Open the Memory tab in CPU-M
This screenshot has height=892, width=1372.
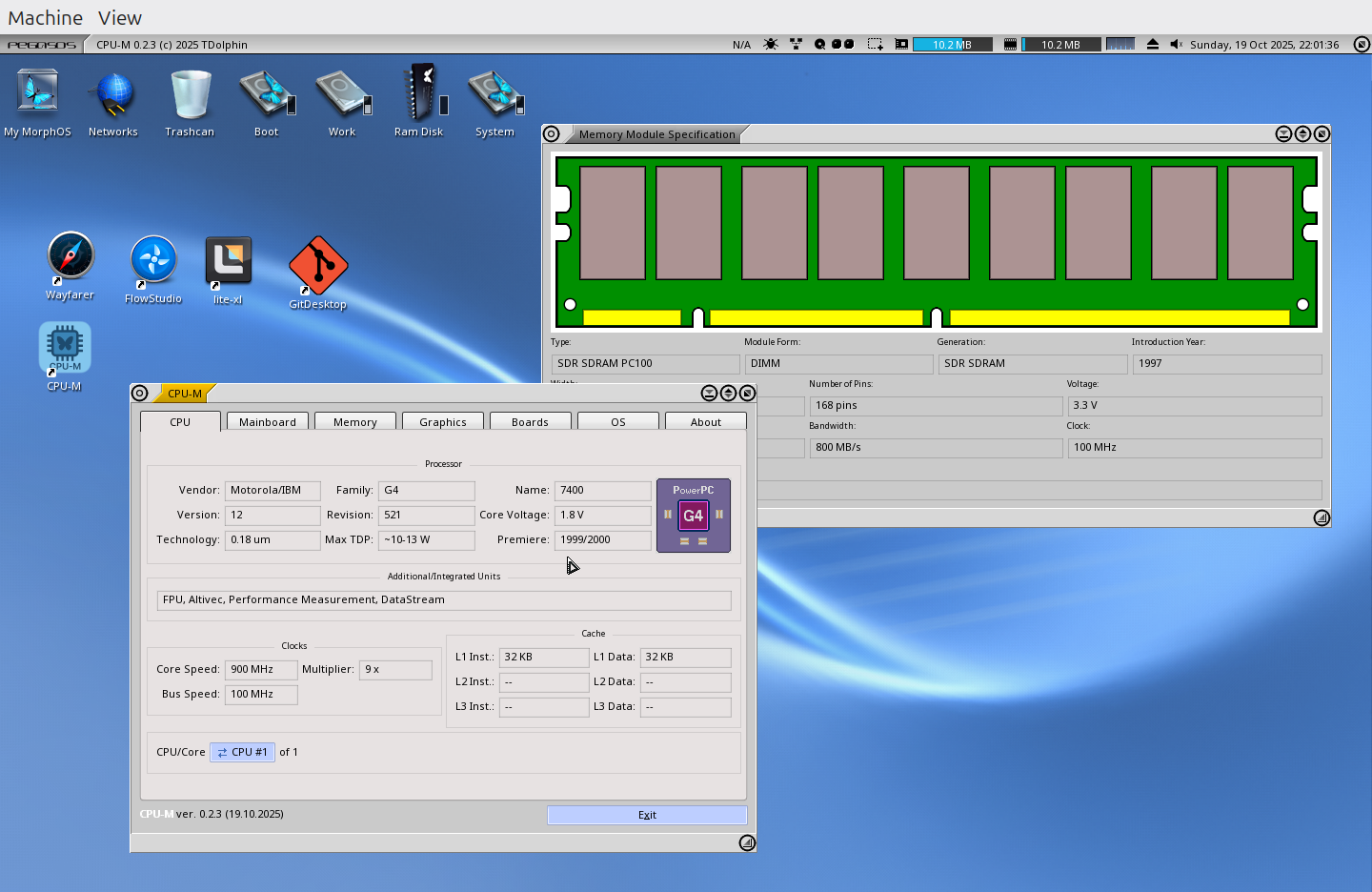[x=355, y=422]
